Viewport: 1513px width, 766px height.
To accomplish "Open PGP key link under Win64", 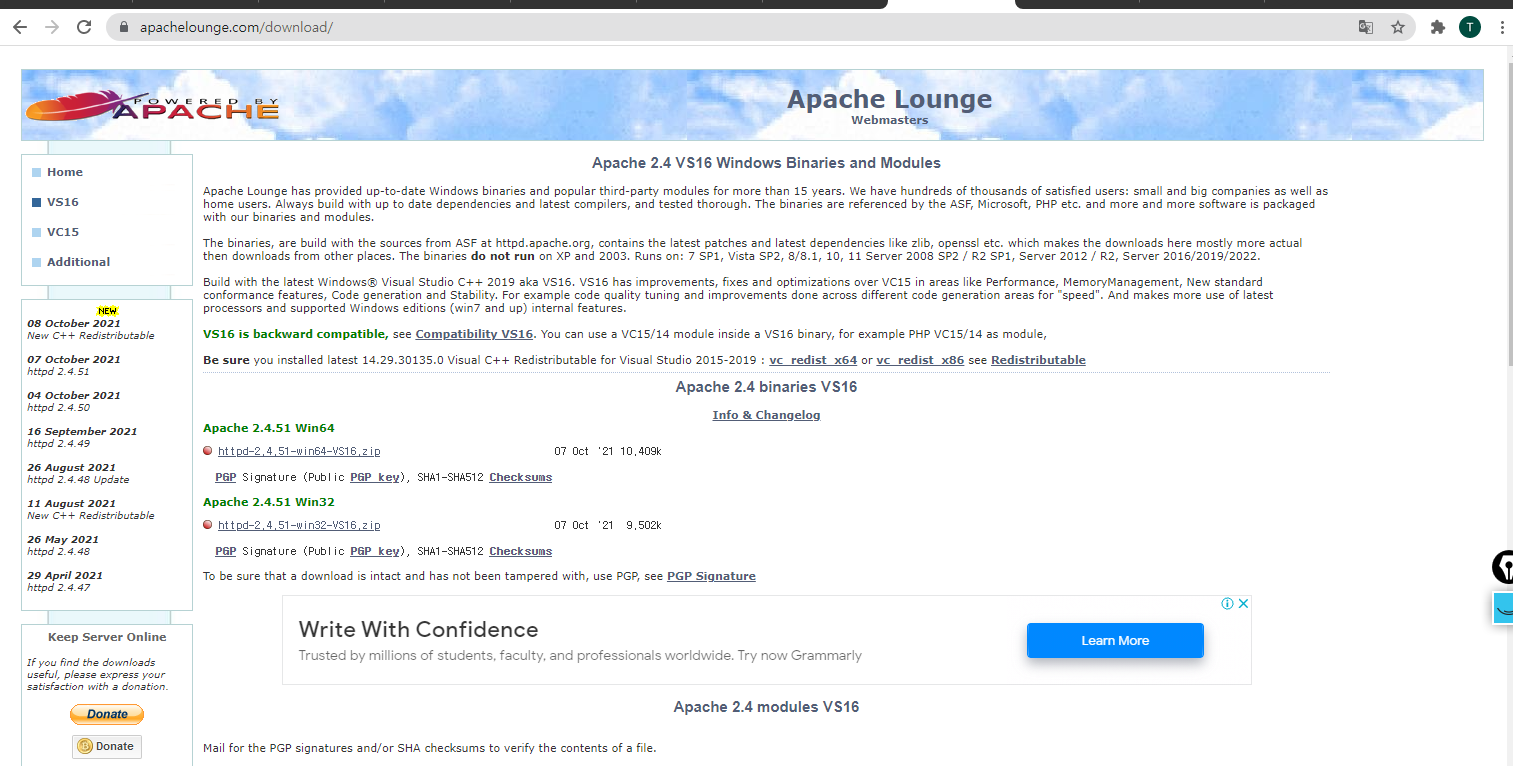I will [375, 477].
